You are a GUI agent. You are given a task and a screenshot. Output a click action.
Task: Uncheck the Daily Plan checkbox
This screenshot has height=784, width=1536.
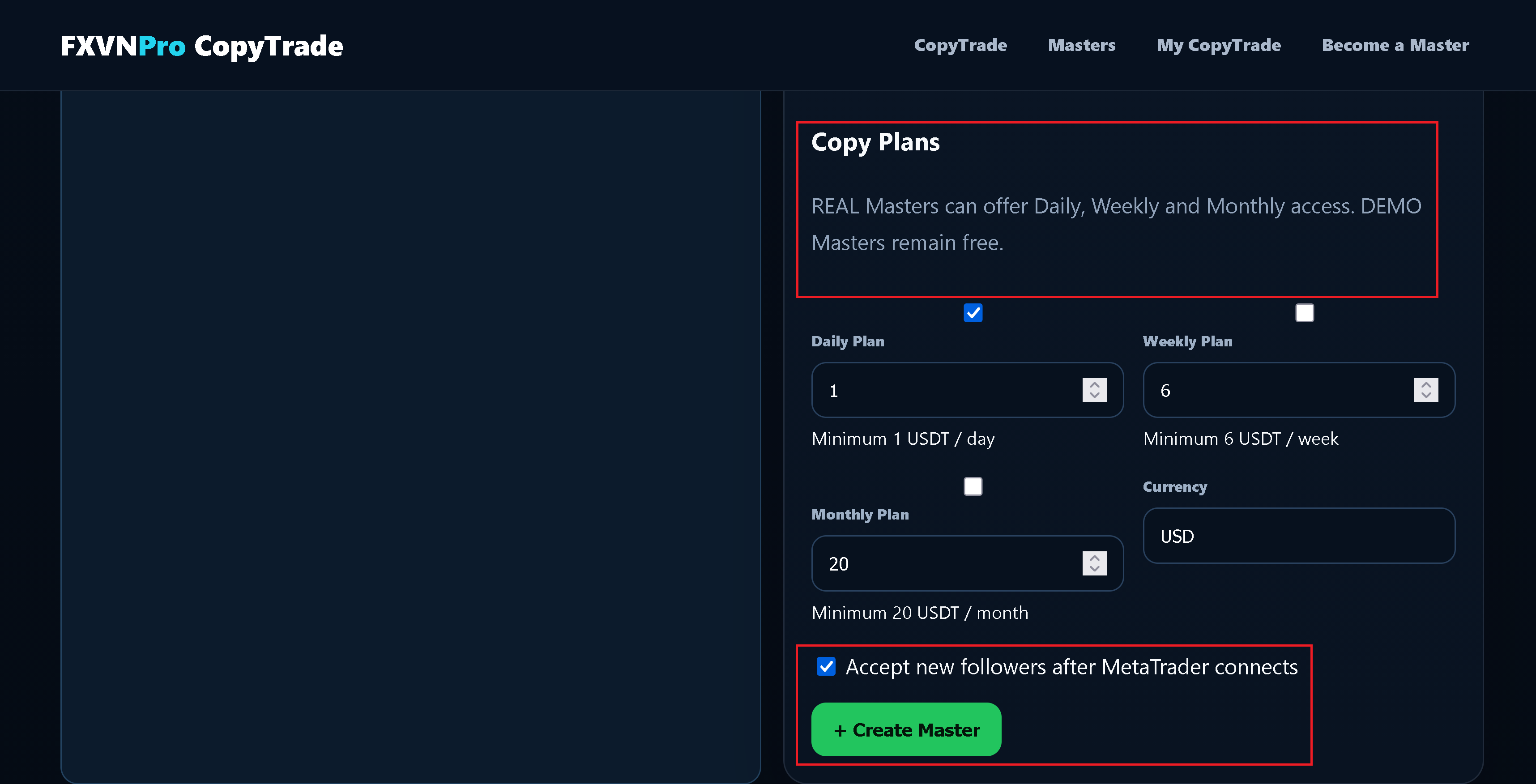pyautogui.click(x=973, y=312)
